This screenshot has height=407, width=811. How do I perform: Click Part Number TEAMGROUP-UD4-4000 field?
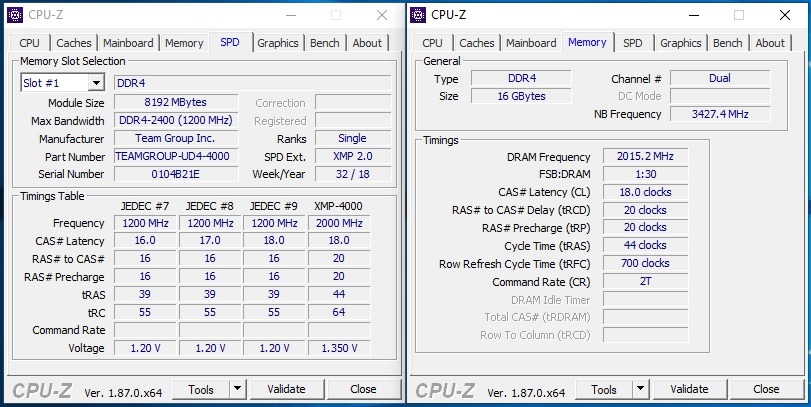tap(176, 156)
